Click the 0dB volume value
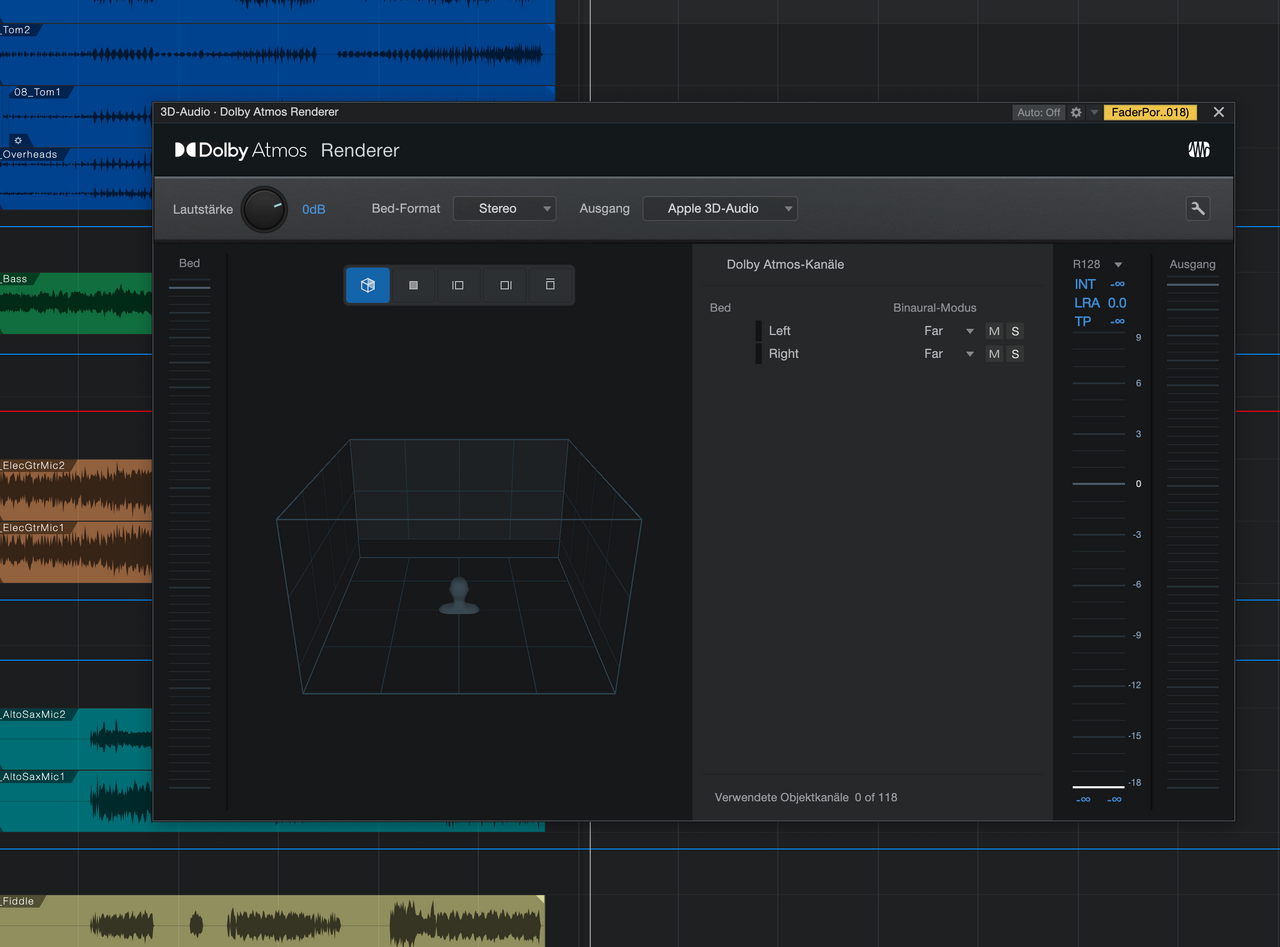The width and height of the screenshot is (1280, 947). tap(314, 209)
